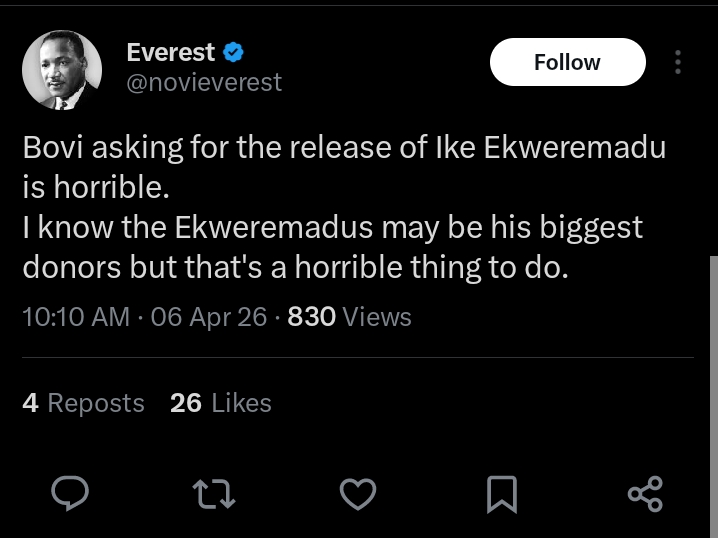Click the line mentioning Ike Ekweremadu
Screen dimensions: 718x538
344,148
